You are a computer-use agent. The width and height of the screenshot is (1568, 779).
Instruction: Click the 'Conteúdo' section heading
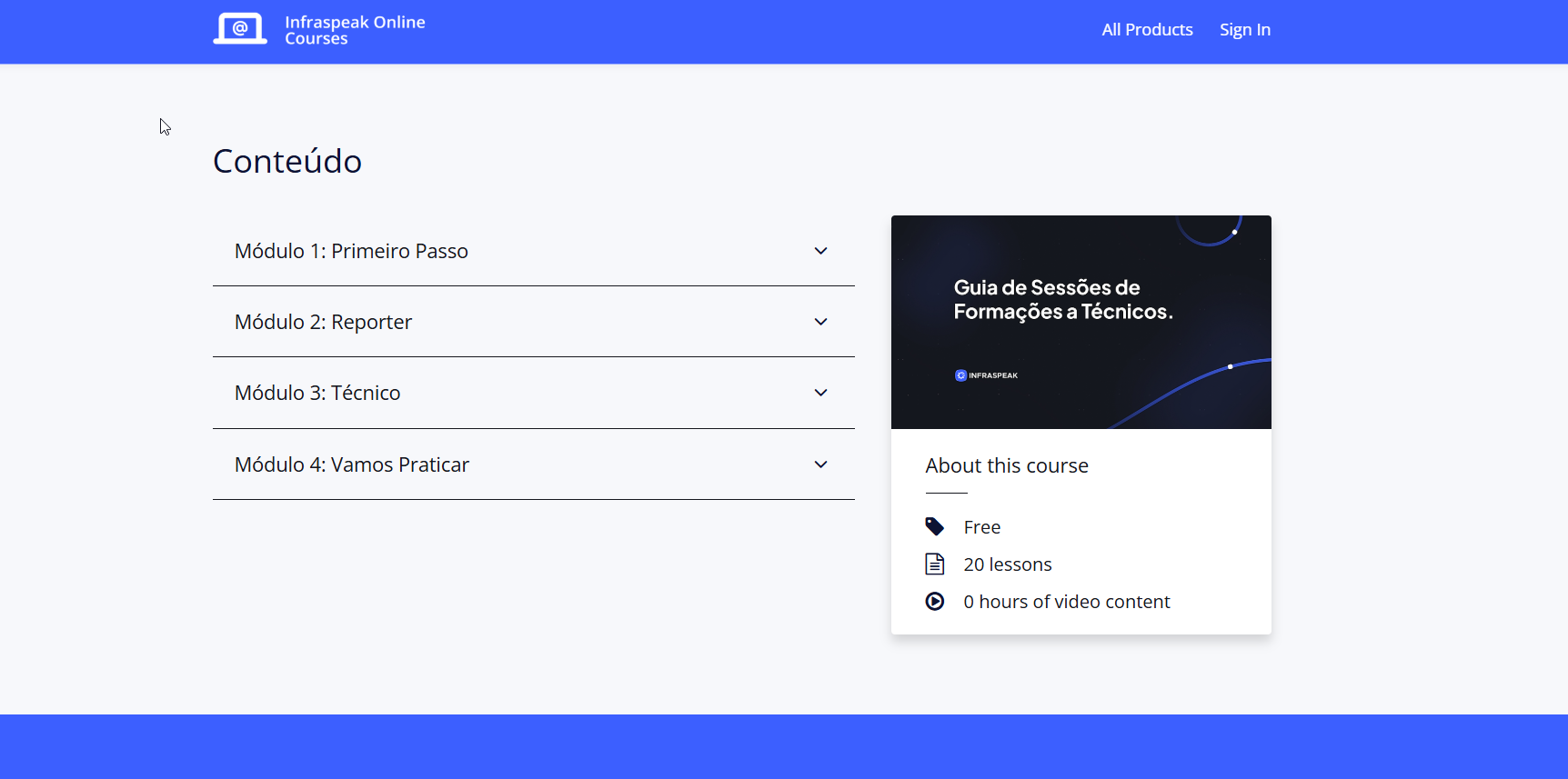287,161
